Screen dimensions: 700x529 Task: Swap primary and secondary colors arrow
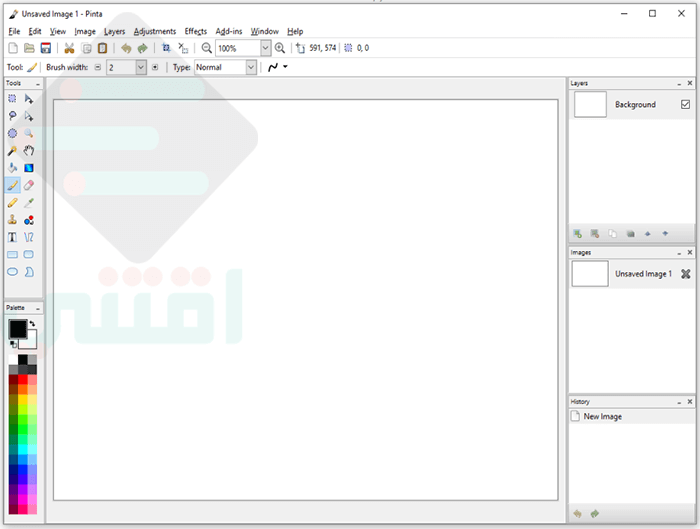click(x=32, y=323)
